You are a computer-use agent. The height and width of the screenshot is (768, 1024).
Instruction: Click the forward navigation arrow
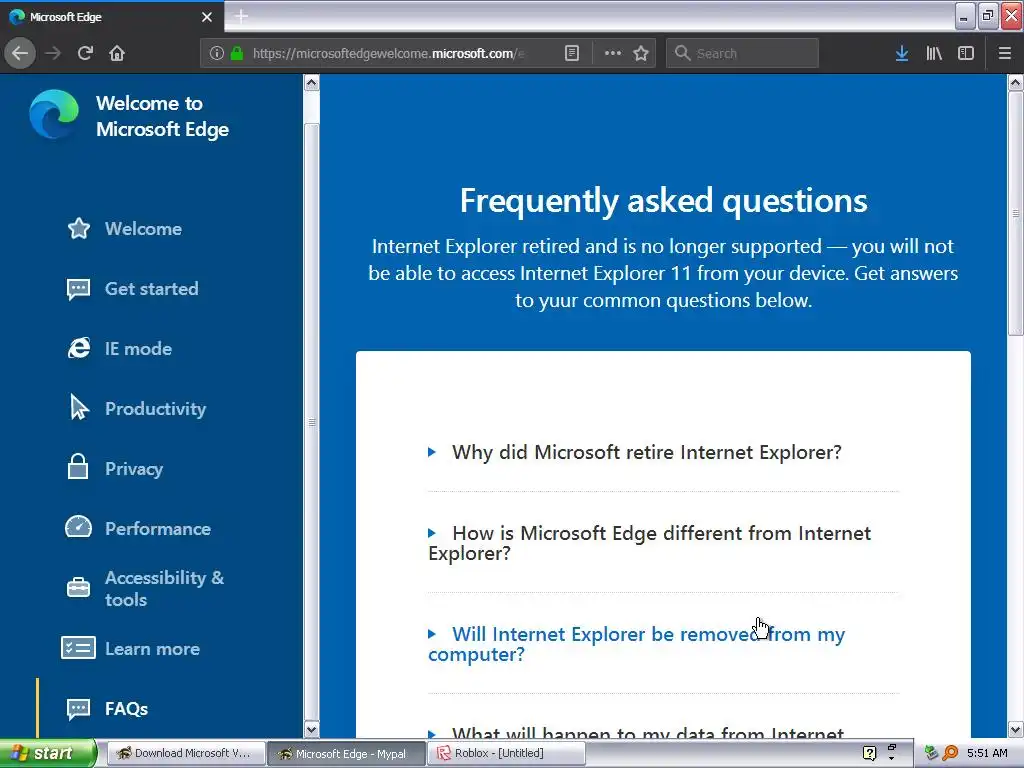coord(53,53)
